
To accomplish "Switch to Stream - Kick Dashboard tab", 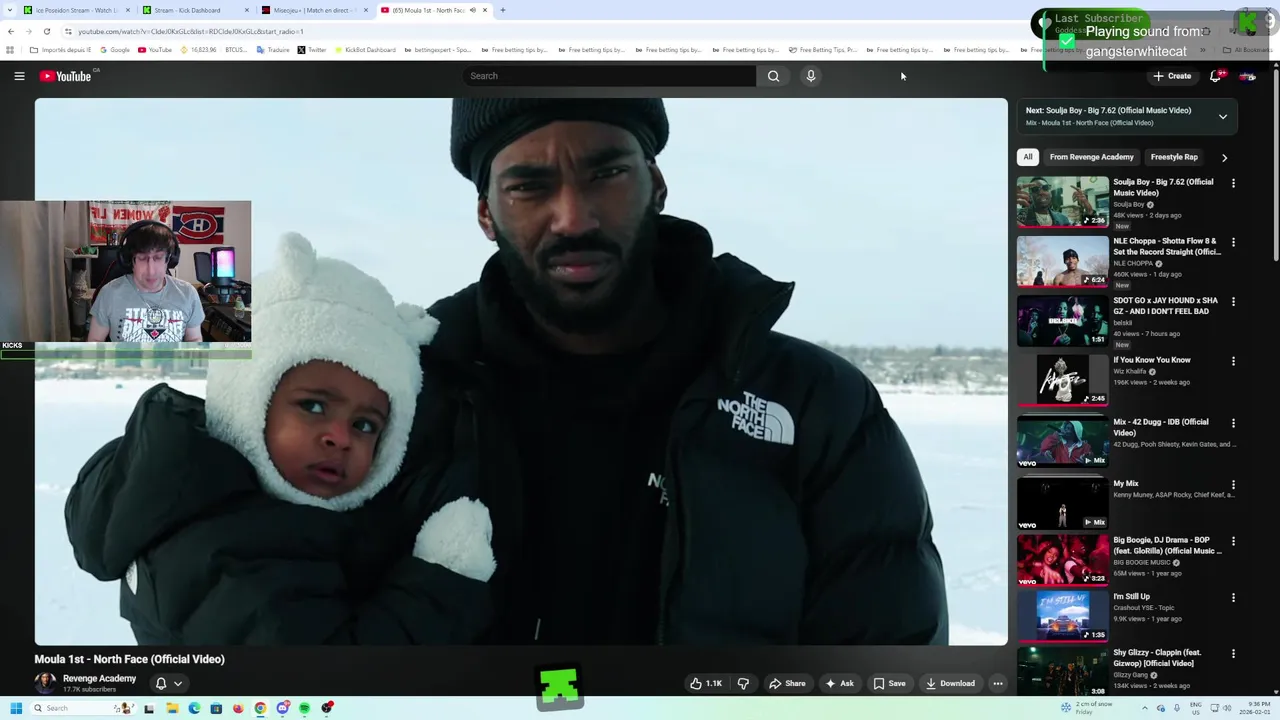I will click(195, 10).
